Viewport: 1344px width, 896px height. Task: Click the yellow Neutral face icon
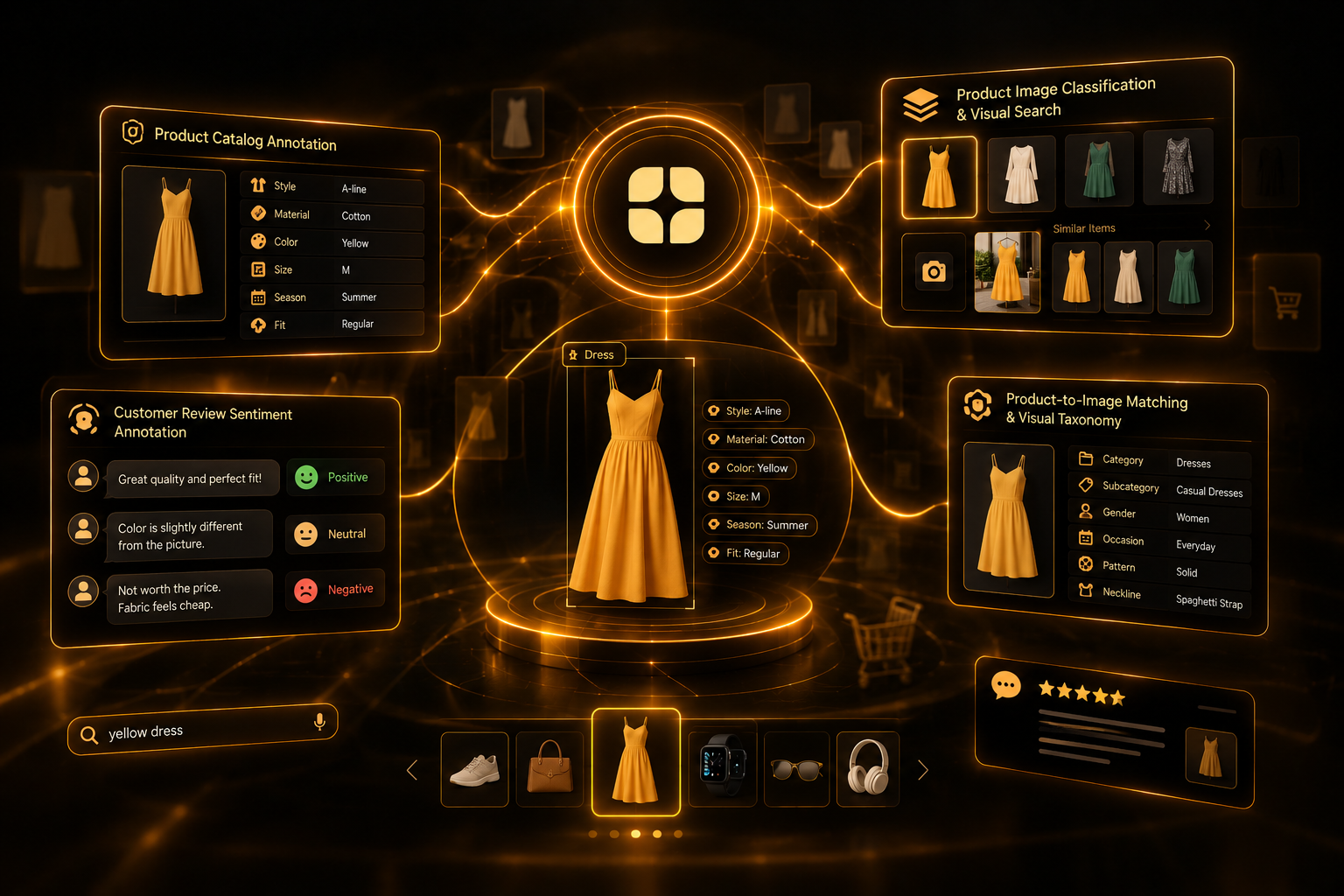pyautogui.click(x=305, y=534)
